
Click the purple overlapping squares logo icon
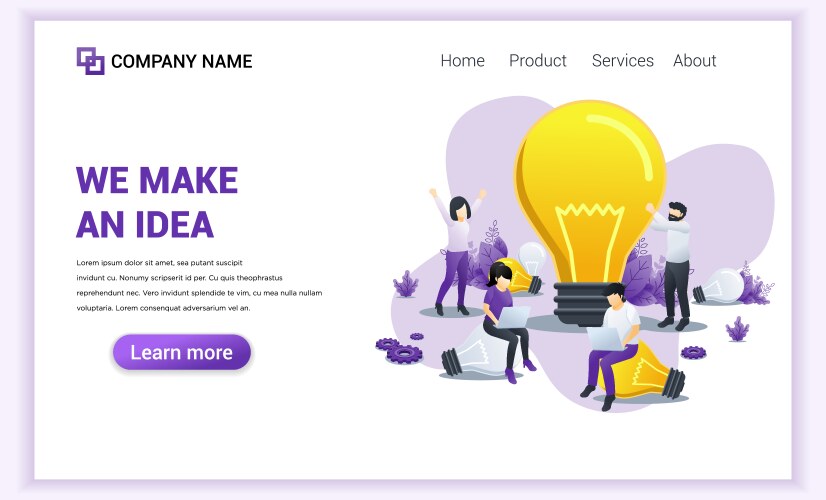tap(91, 61)
